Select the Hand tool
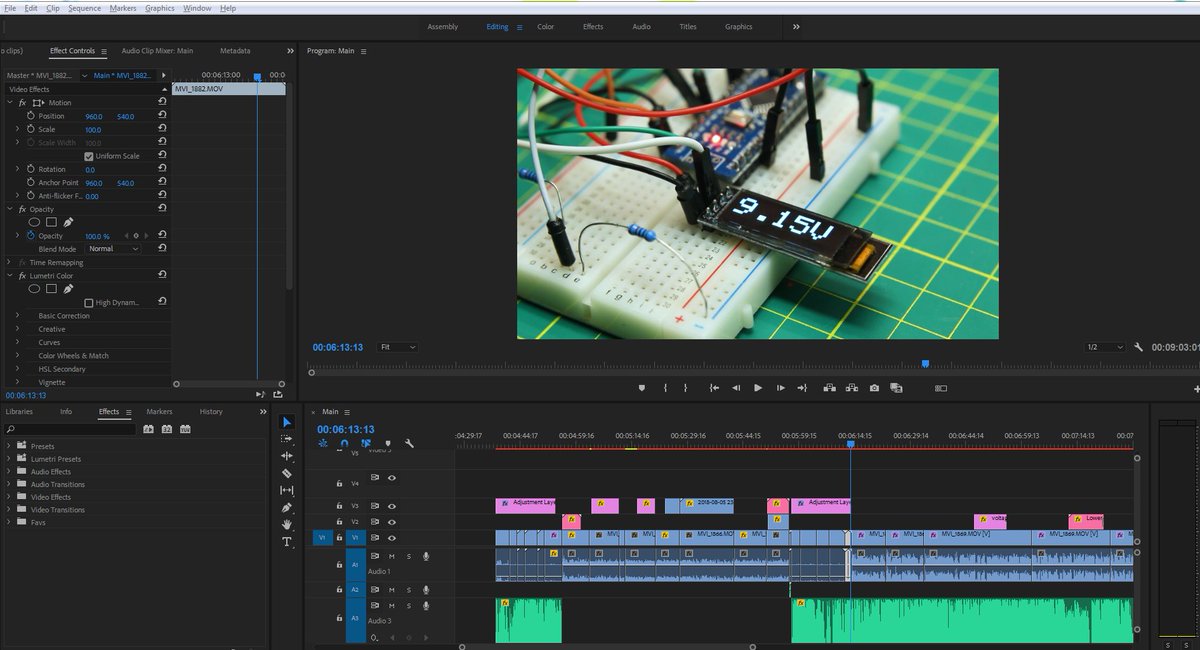Screen dimensions: 1200x650 [287, 524]
